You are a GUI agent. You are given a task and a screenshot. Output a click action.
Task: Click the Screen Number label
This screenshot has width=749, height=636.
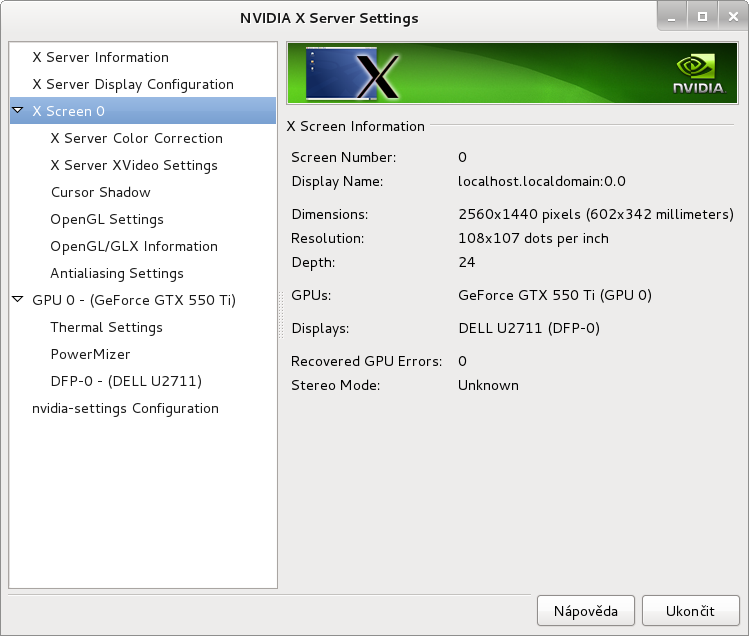[x=343, y=157]
